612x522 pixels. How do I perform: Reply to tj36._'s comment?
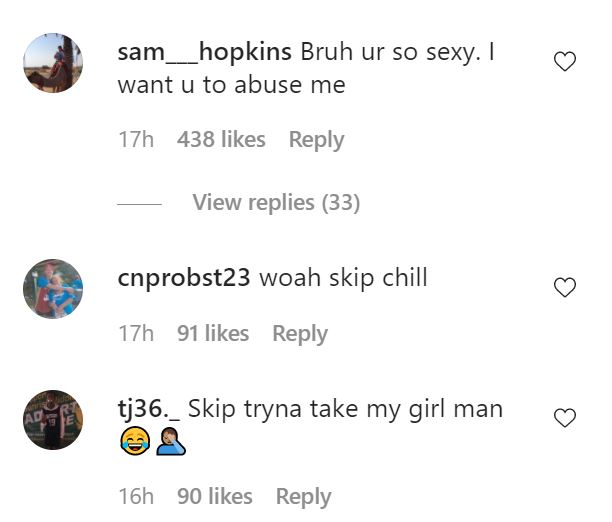click(303, 497)
